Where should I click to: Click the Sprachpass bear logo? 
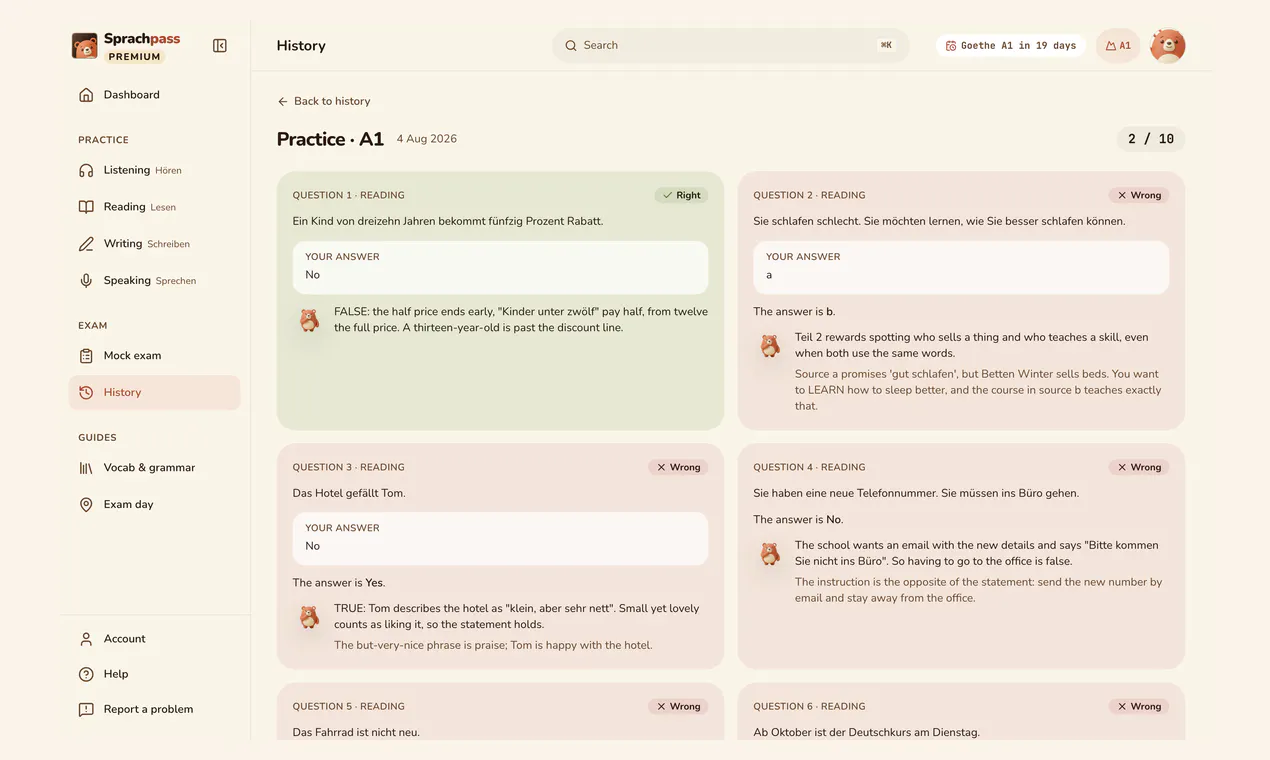coord(85,46)
